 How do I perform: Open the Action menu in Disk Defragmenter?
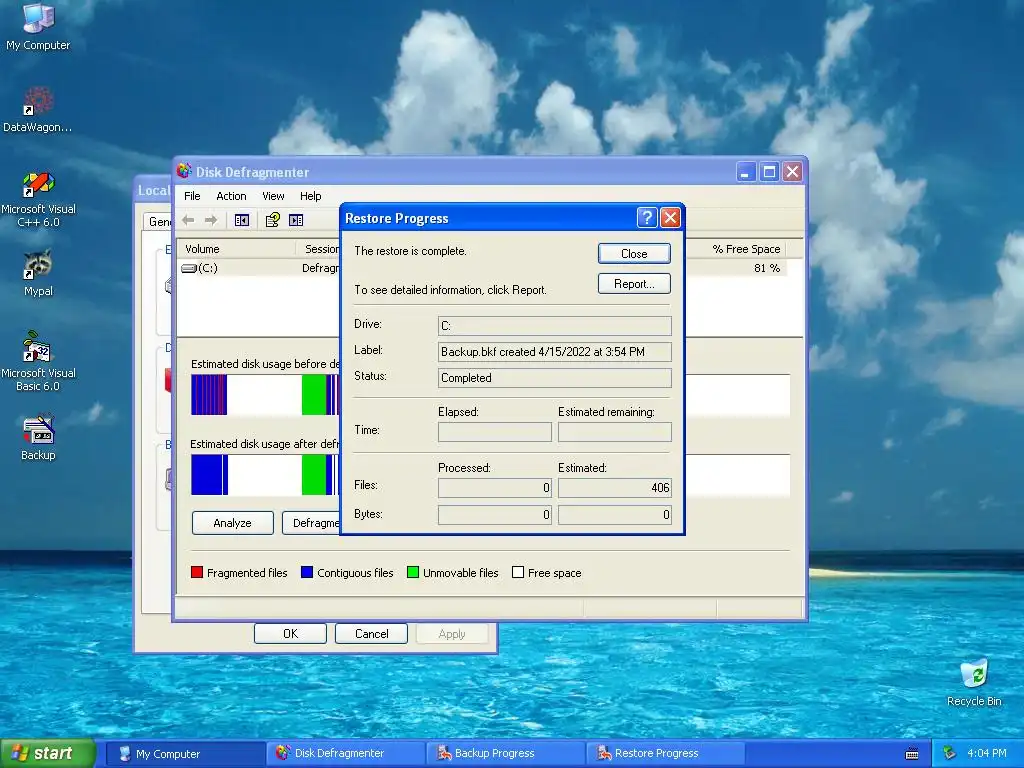click(231, 196)
